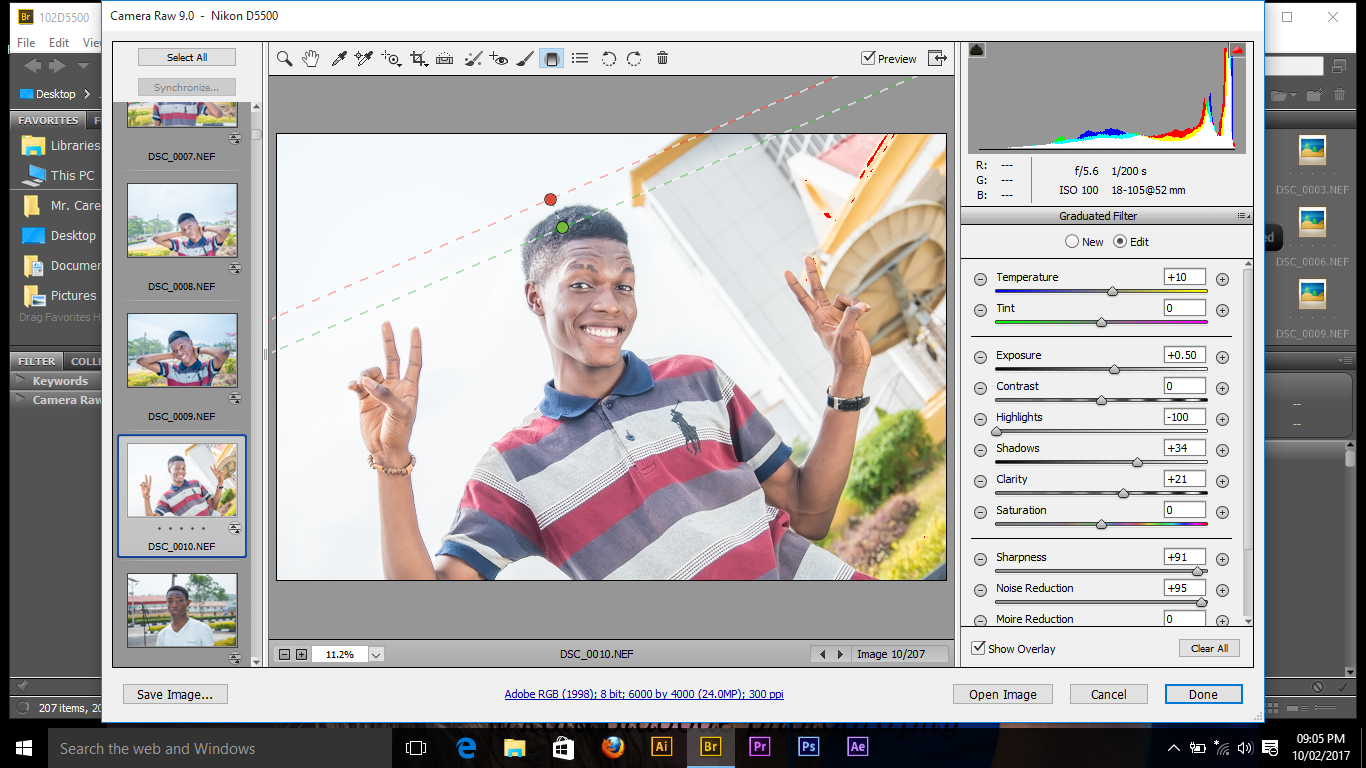Open Camera Raw preferences list icon

580,59
